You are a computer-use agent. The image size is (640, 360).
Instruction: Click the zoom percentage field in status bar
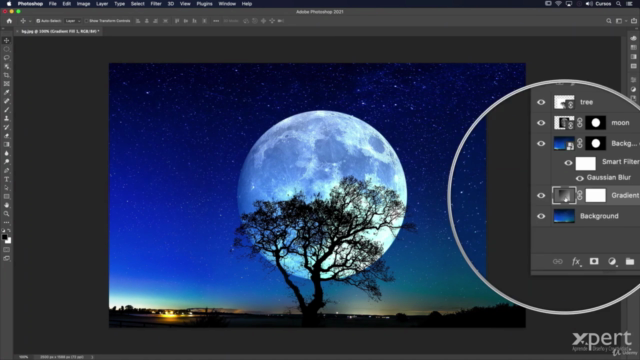(24, 357)
